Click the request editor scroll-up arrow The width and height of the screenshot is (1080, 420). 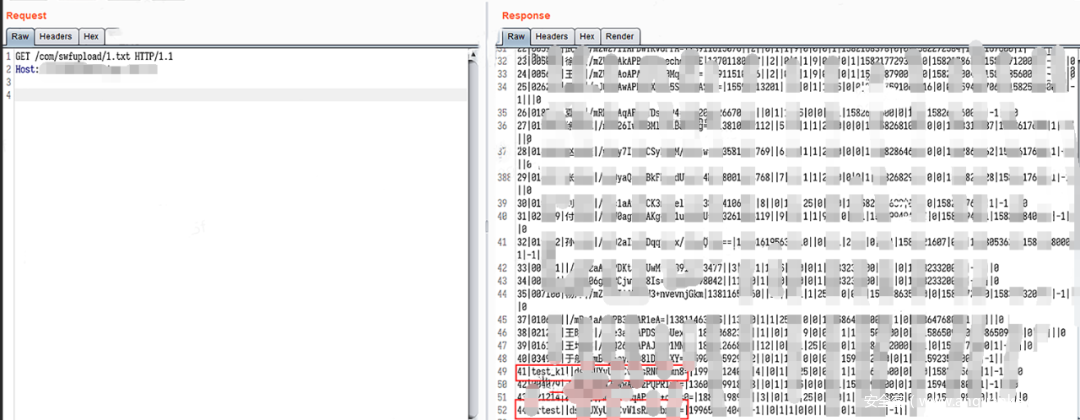coord(473,58)
